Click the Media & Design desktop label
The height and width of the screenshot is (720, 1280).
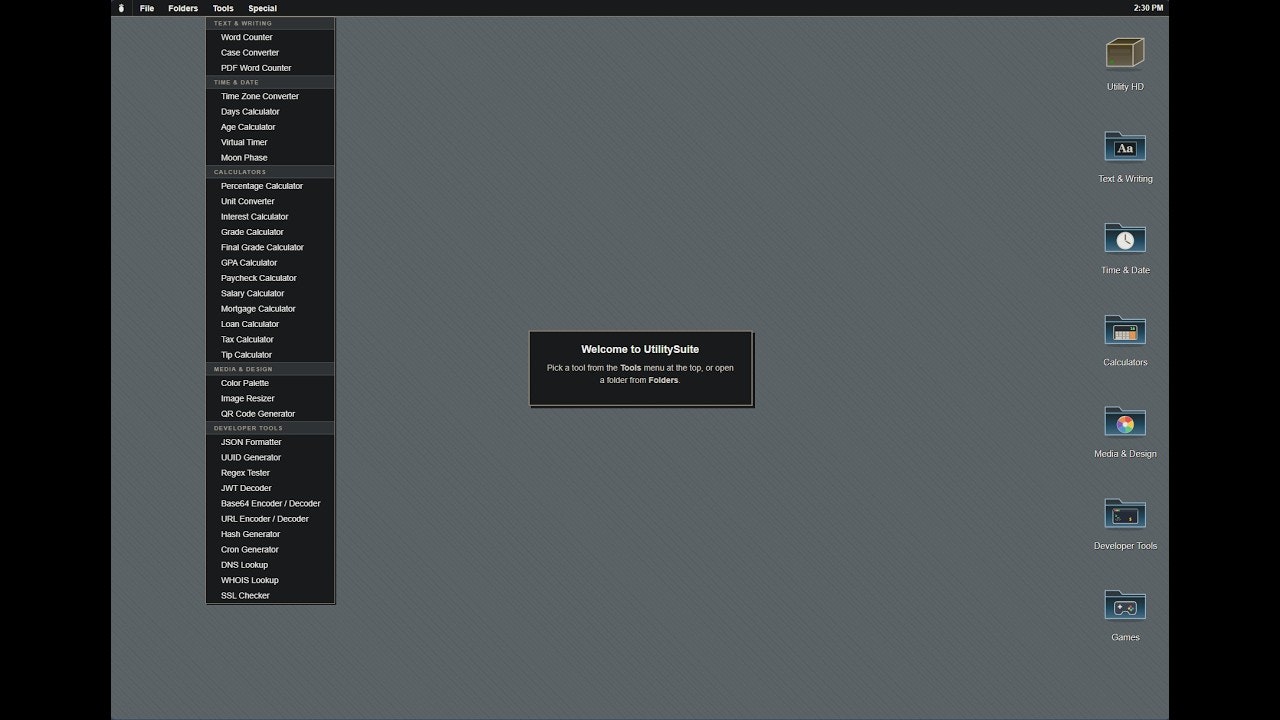coord(1125,454)
